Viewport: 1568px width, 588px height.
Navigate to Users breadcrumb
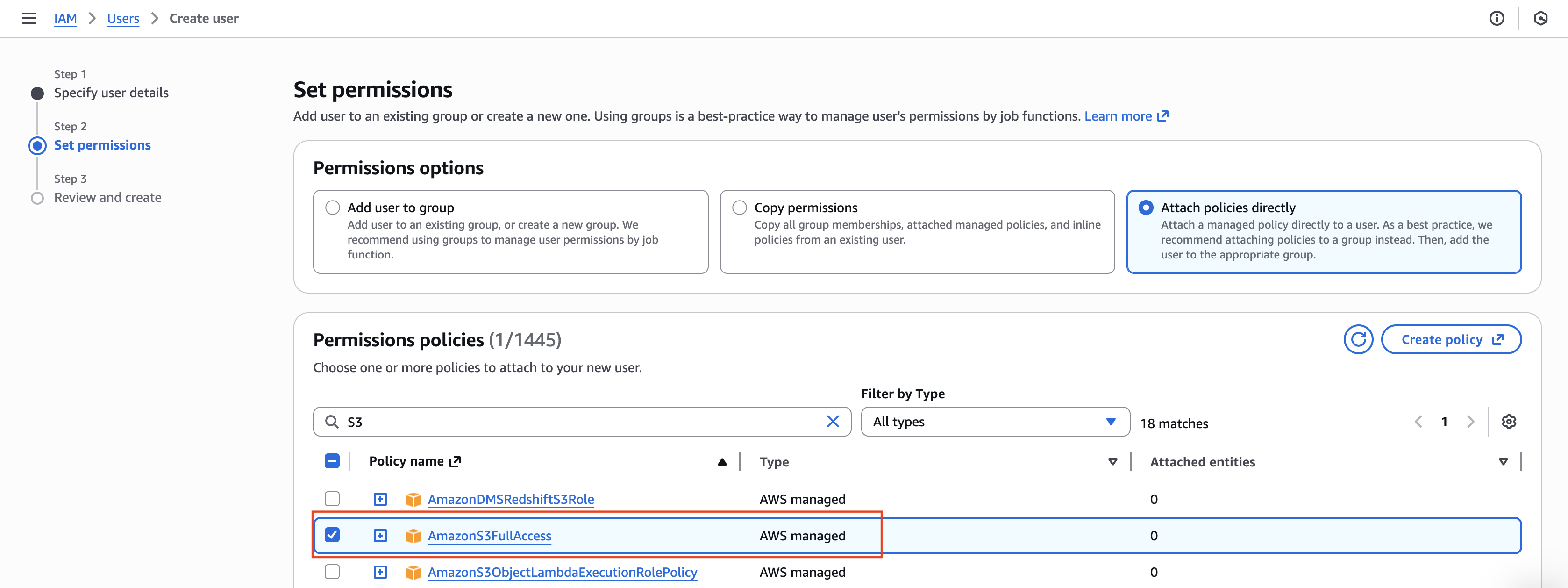pos(123,18)
